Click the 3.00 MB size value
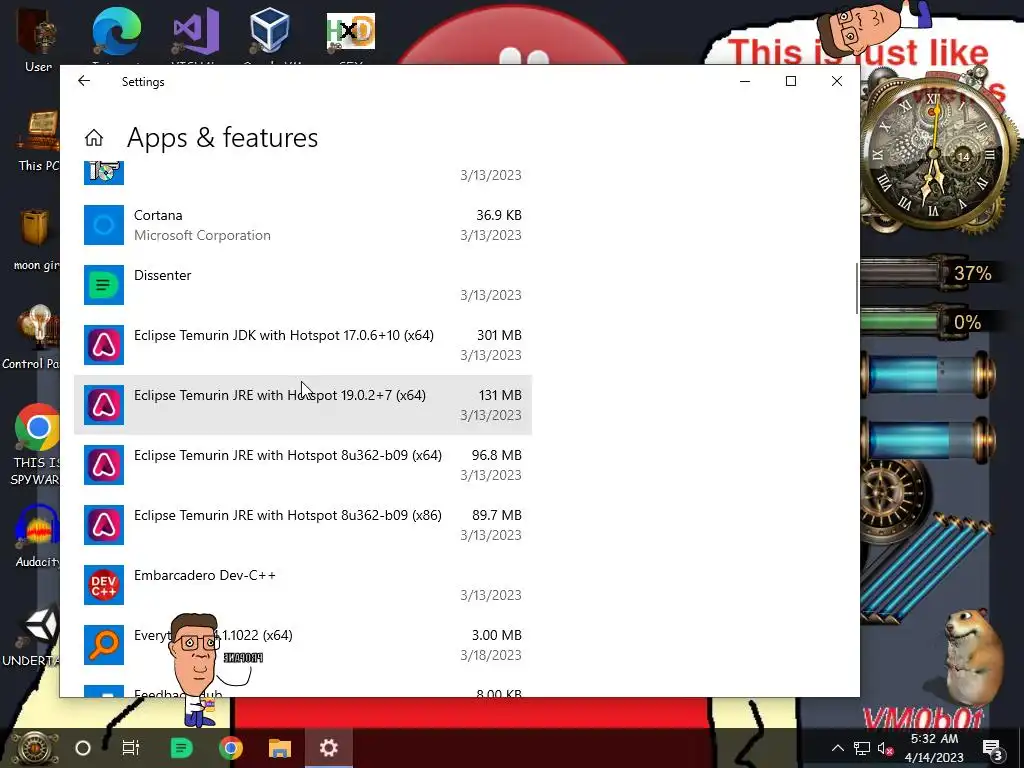 (496, 635)
